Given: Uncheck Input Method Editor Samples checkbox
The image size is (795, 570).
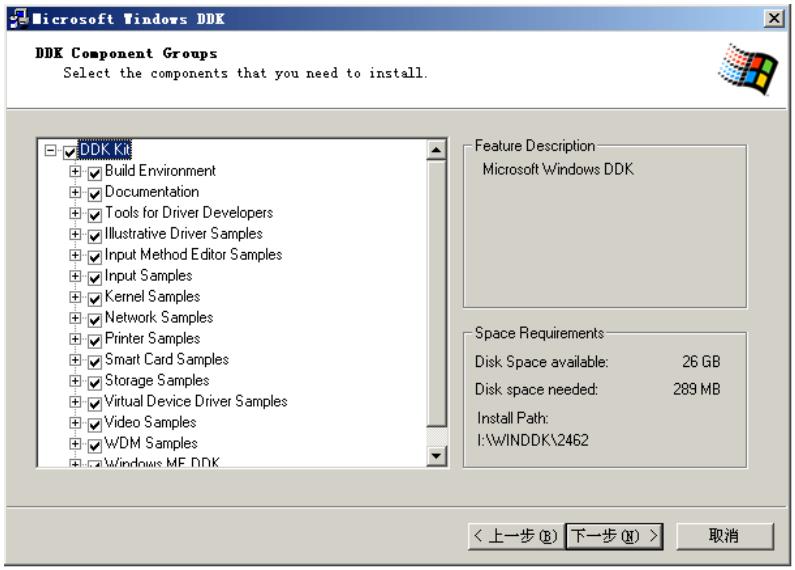Looking at the screenshot, I should 95,257.
